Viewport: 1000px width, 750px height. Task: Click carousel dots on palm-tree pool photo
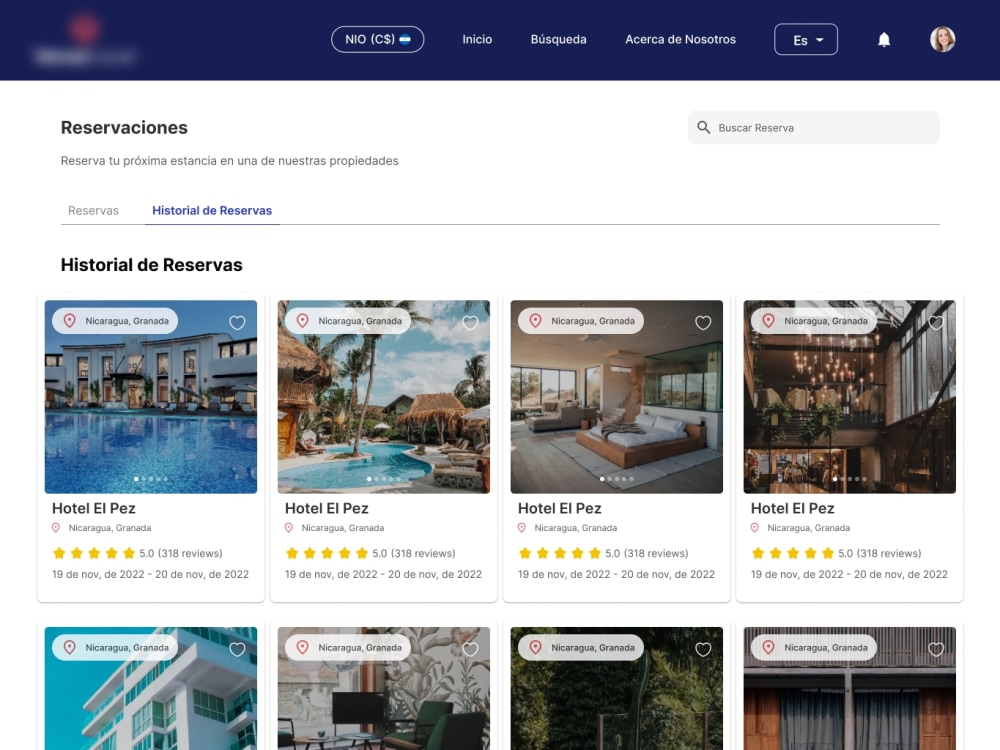point(383,479)
